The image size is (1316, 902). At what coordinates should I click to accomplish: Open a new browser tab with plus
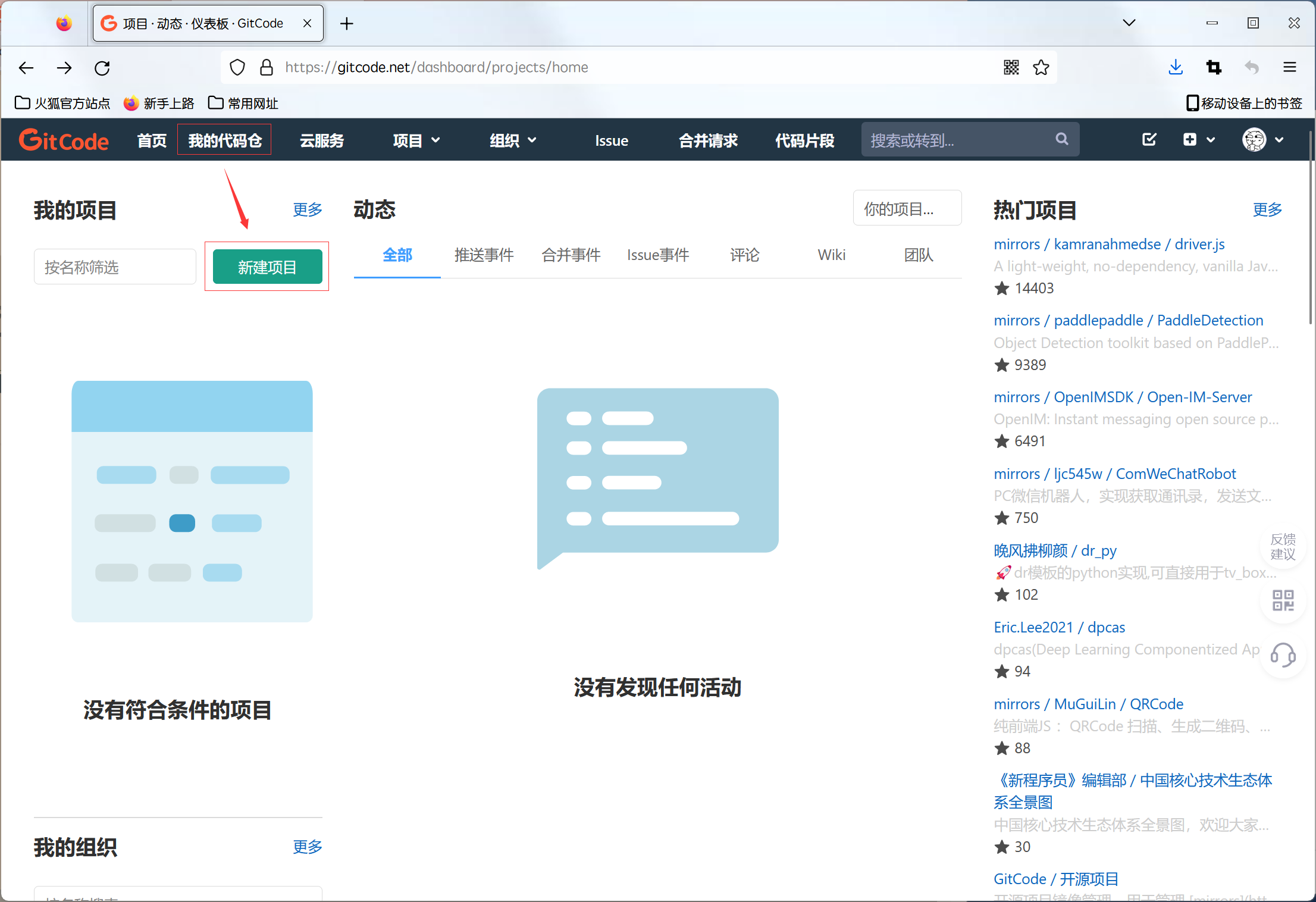coord(347,23)
